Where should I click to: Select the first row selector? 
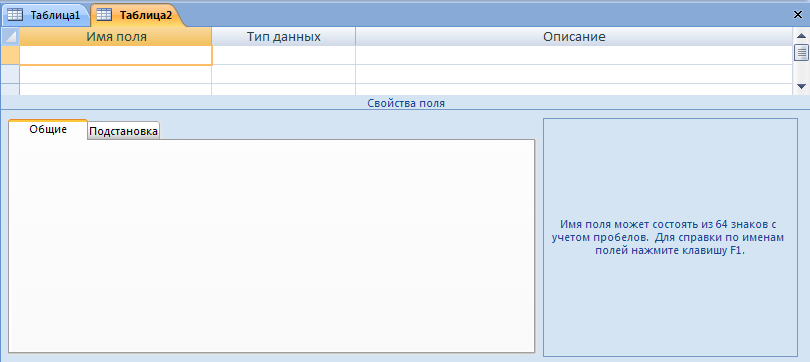[10, 55]
